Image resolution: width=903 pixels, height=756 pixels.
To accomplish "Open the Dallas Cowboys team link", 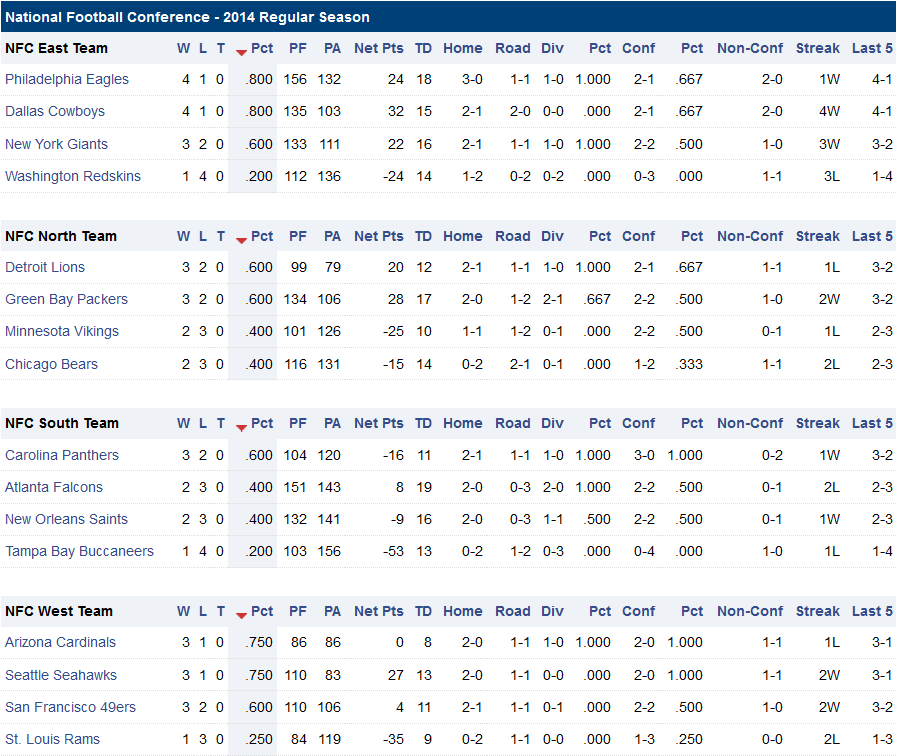I will 55,111.
